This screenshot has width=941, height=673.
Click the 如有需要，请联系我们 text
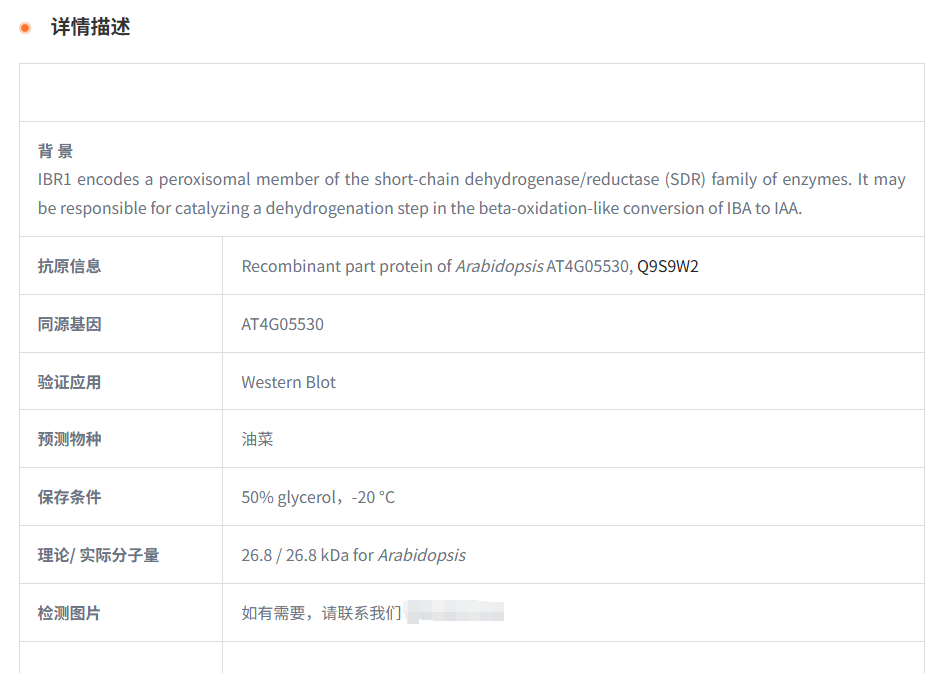point(321,613)
